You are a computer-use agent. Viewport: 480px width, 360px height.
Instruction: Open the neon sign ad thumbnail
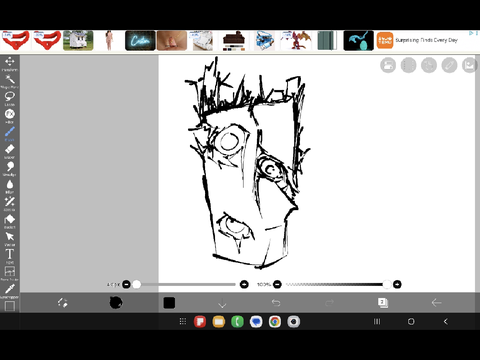coord(140,41)
